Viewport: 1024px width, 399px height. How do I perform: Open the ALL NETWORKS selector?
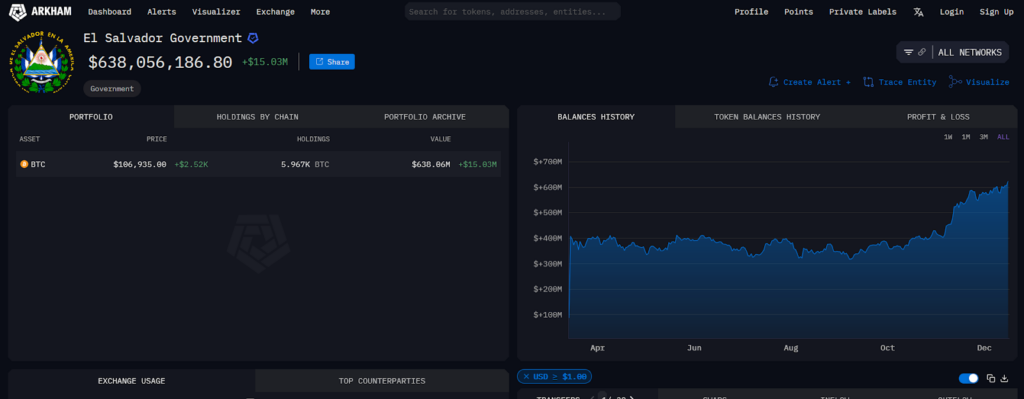970,52
